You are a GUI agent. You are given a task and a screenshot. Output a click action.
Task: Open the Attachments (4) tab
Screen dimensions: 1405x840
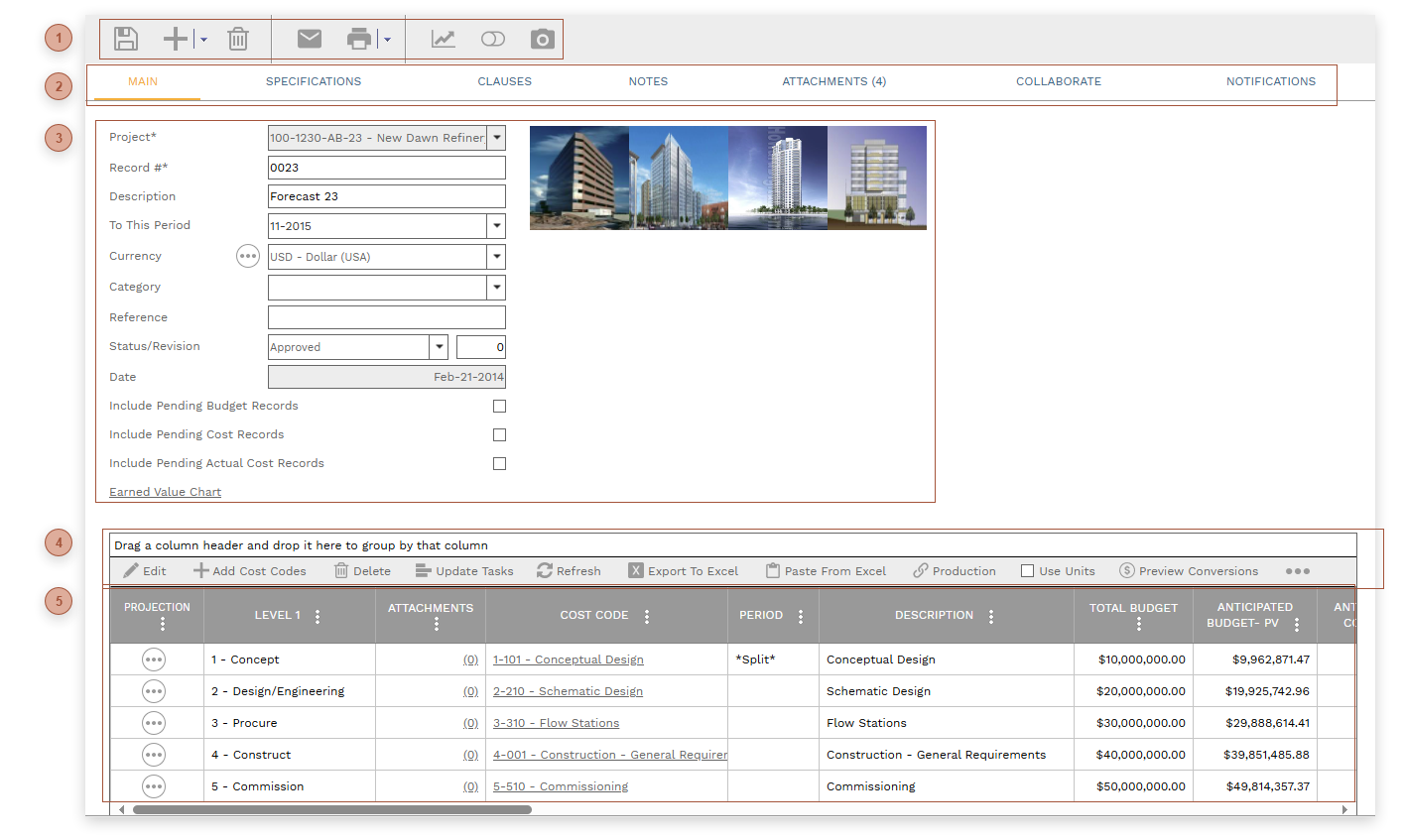[x=833, y=81]
